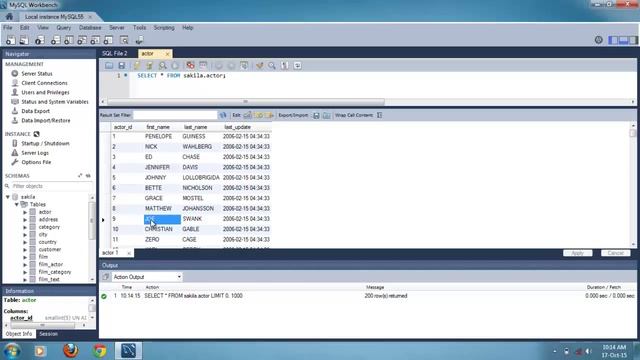Click the create new schema icon
This screenshot has height=360, width=640.
coord(56,40)
